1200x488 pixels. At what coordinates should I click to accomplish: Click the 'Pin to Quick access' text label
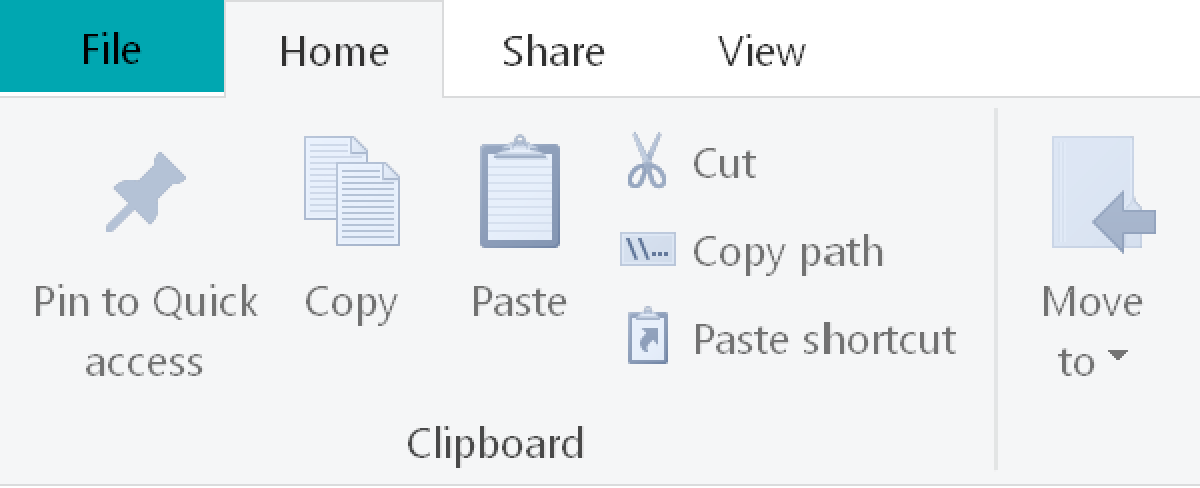[x=145, y=330]
